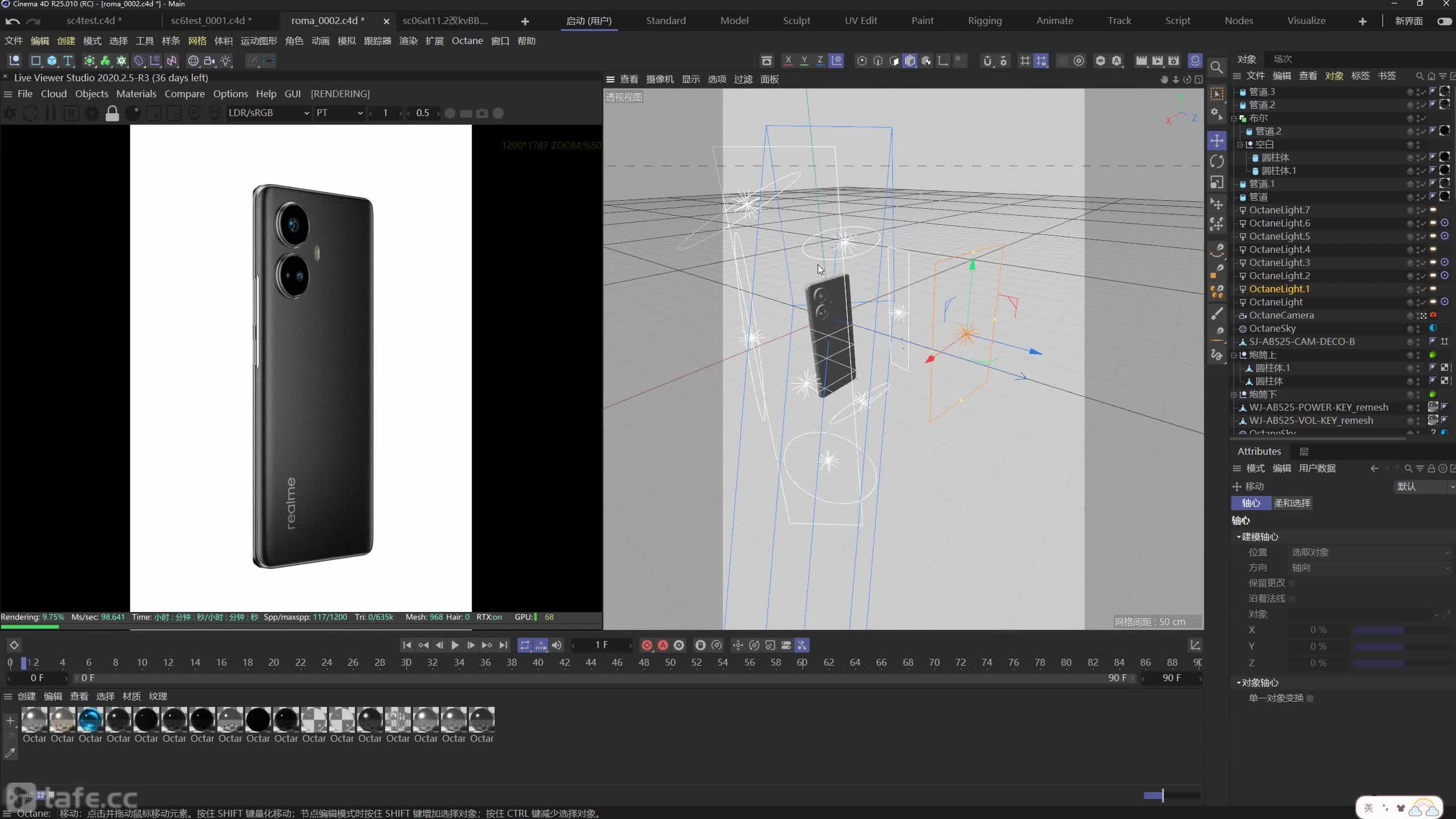The width and height of the screenshot is (1456, 819).
Task: Switch to the 场次 panel tab
Action: [x=1283, y=59]
